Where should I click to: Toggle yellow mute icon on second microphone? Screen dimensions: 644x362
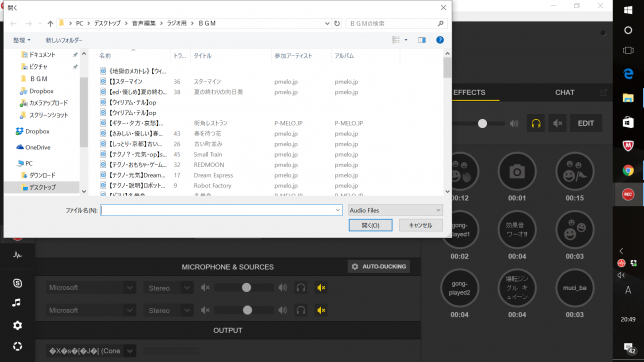tap(321, 310)
